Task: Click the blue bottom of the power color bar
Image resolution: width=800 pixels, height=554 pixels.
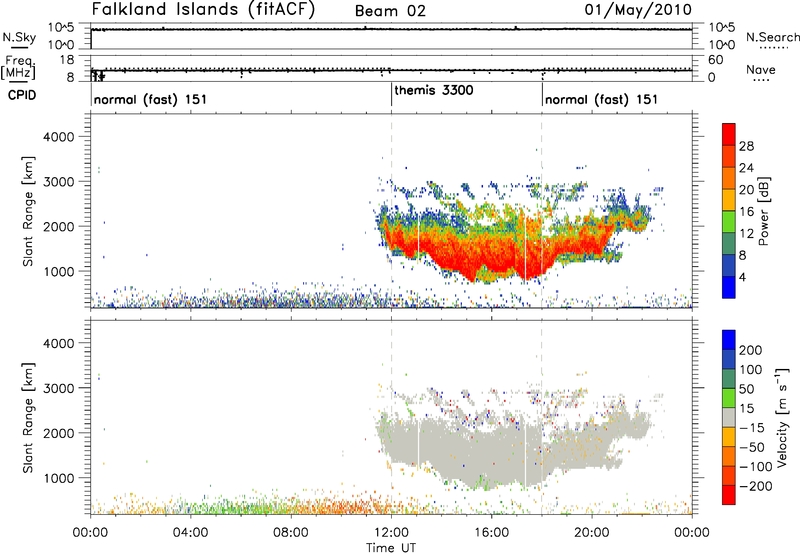Action: tap(729, 287)
